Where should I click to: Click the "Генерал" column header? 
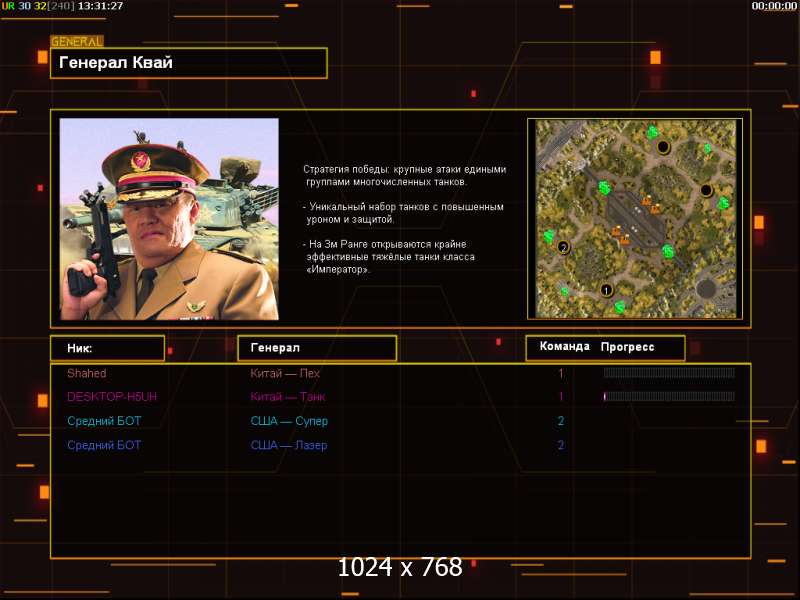316,348
